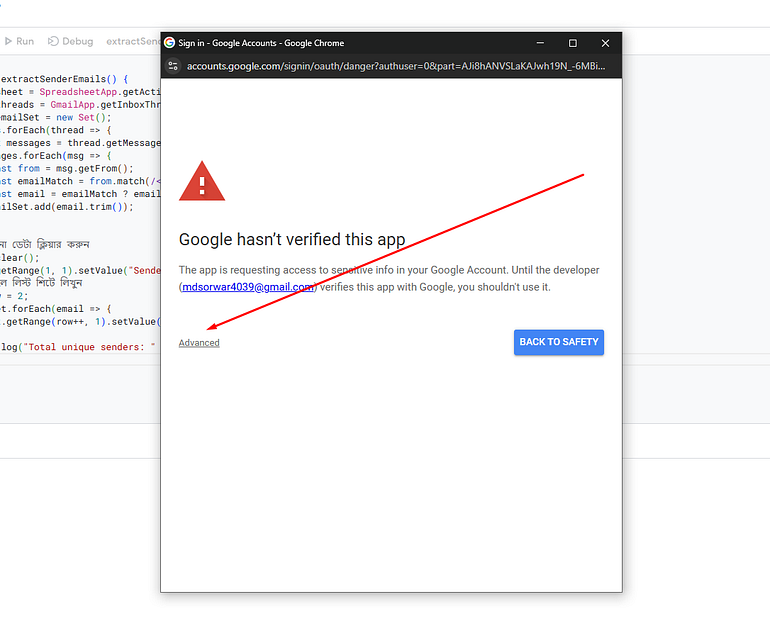Close the Sign in Google Accounts popup

point(605,43)
